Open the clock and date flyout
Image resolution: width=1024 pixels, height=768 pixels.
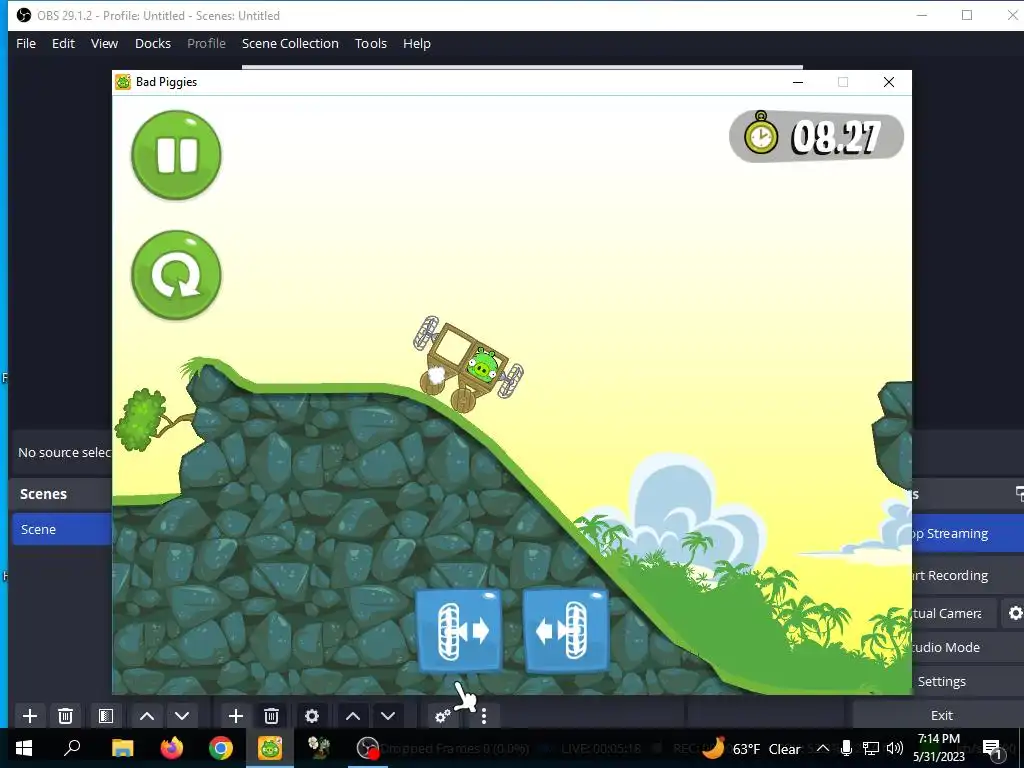tap(939, 748)
